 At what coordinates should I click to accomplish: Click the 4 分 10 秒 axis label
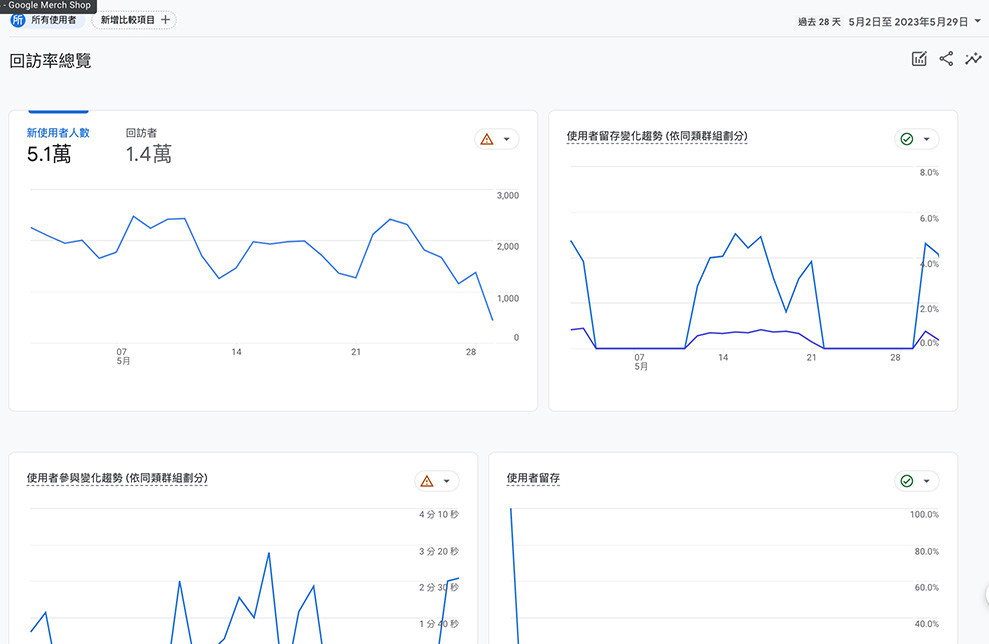[x=439, y=515]
